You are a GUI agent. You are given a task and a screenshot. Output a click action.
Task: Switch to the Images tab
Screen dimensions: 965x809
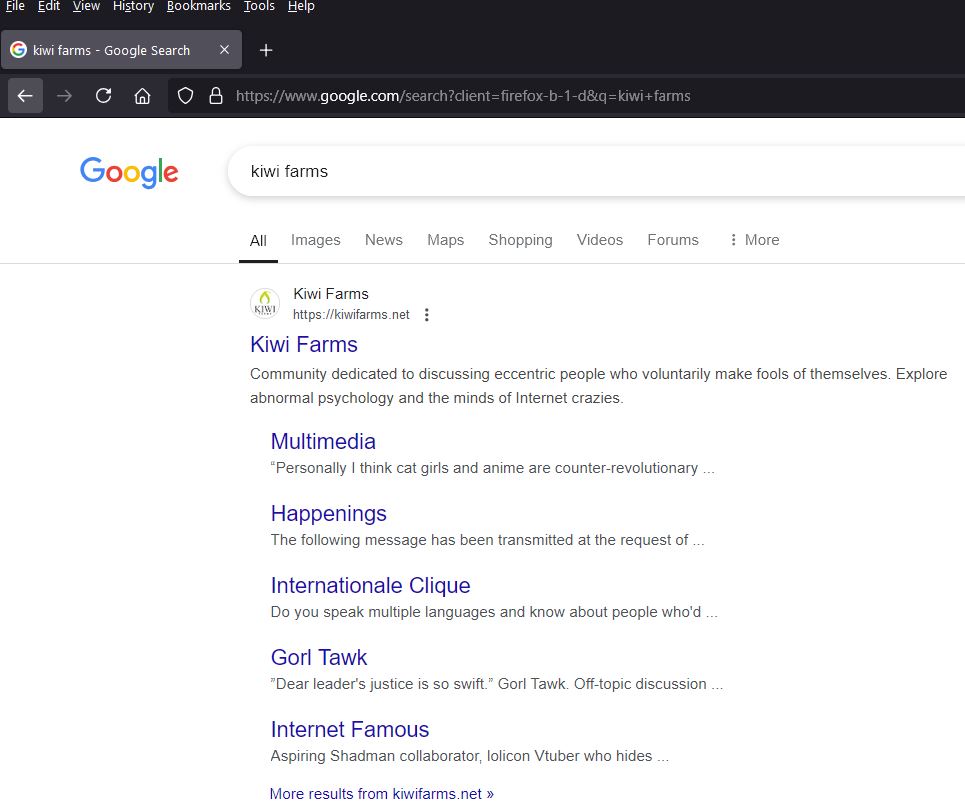pyautogui.click(x=316, y=240)
